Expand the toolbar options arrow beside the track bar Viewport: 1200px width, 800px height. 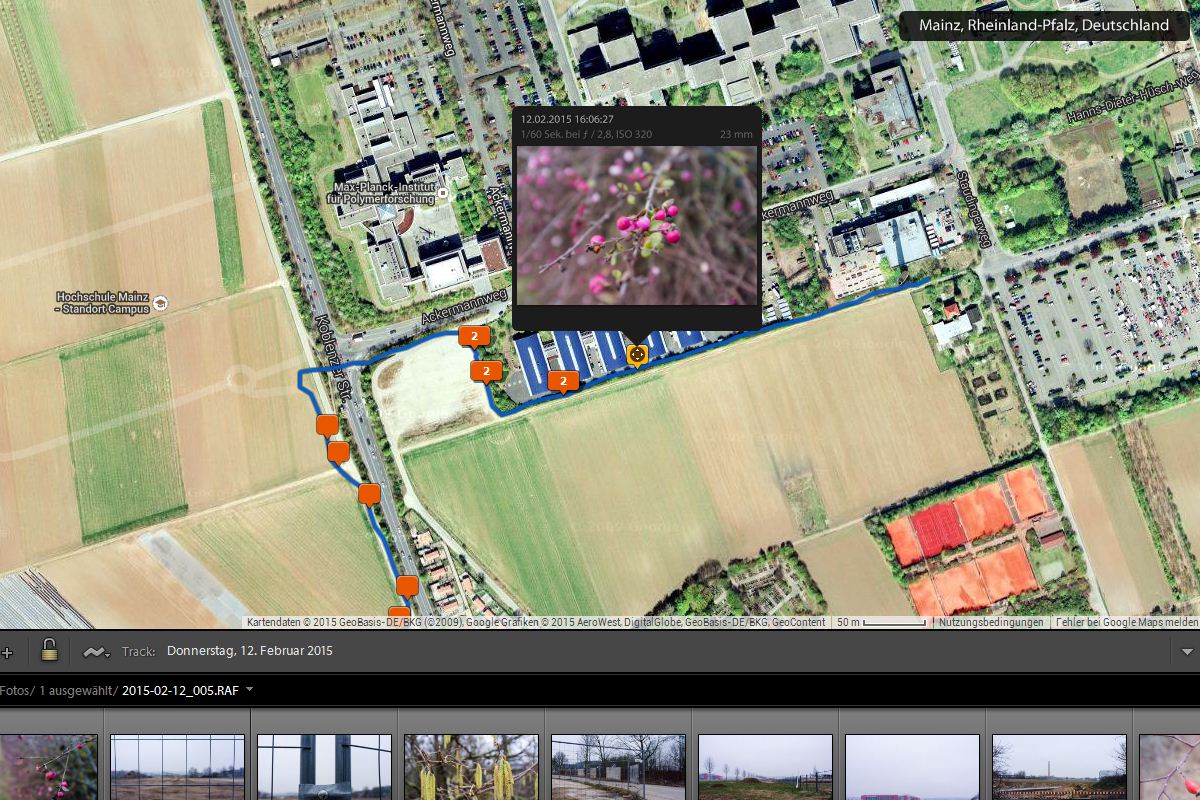pos(1188,651)
